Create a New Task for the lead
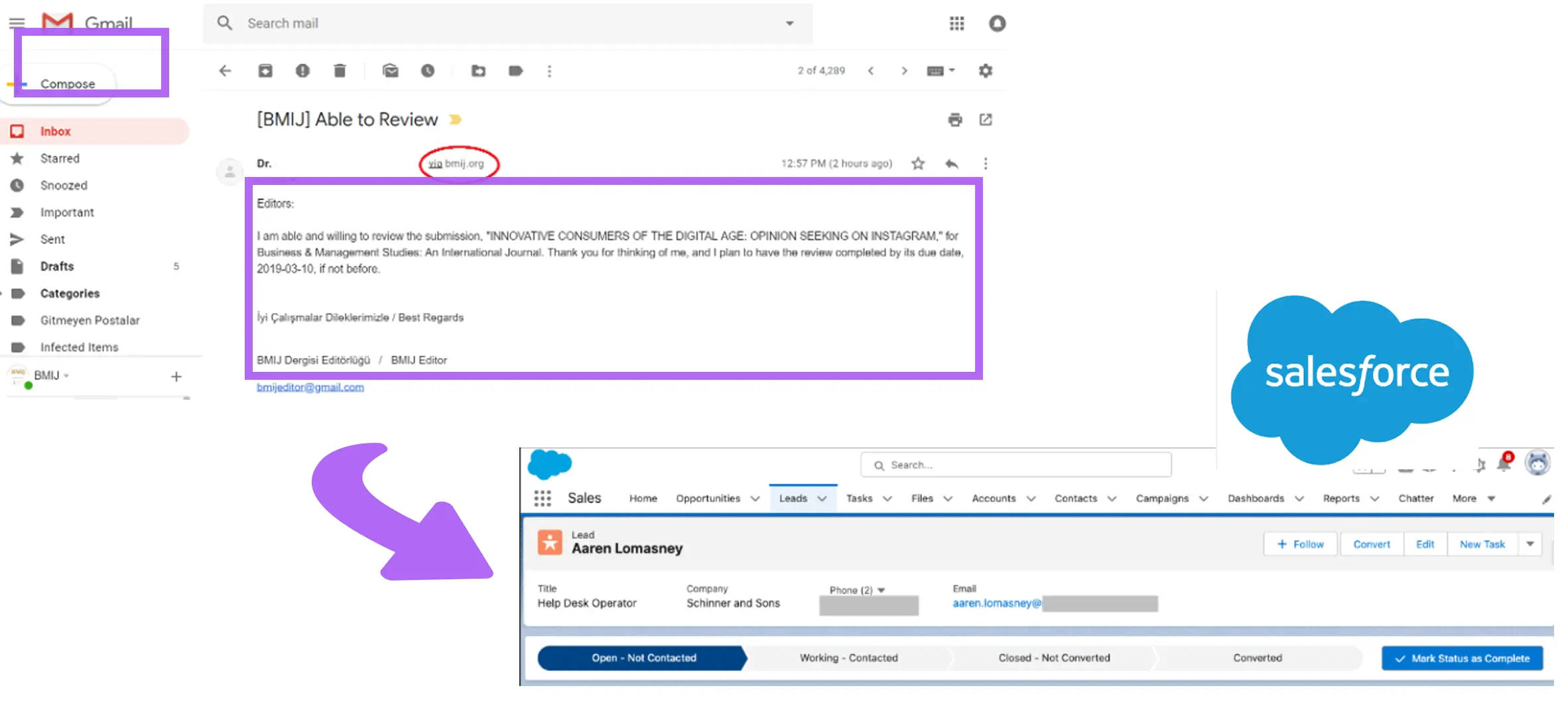Viewport: 1568px width, 702px height. coord(1482,544)
